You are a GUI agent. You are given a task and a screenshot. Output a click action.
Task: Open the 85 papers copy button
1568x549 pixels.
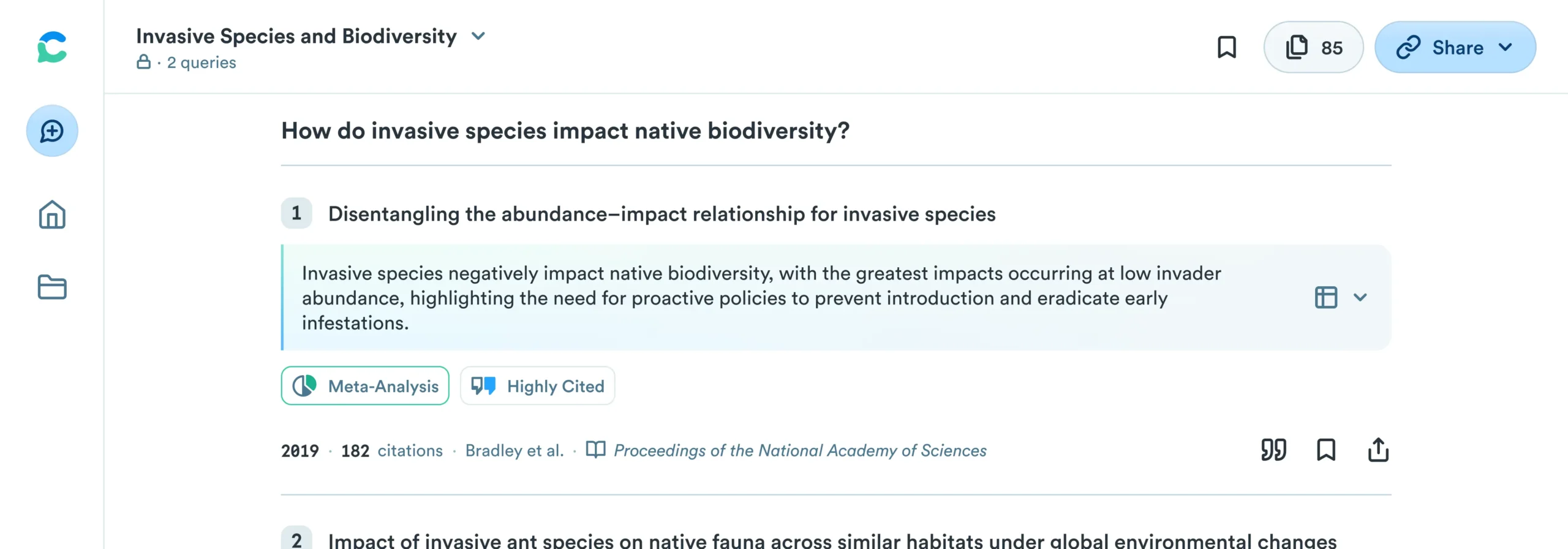pyautogui.click(x=1313, y=47)
